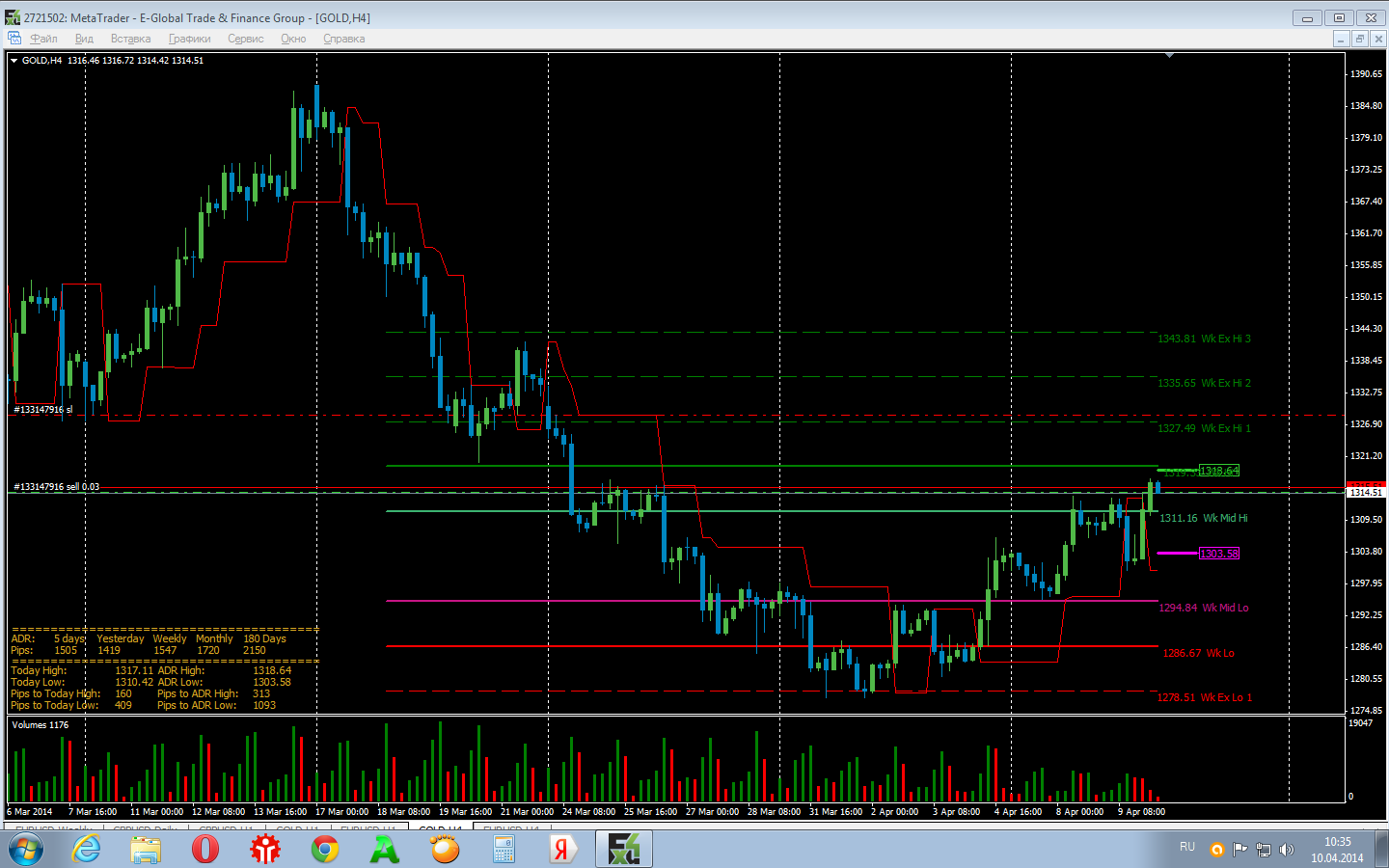Restore down the inner chart window
Viewport: 1389px width, 868px height.
1360,39
